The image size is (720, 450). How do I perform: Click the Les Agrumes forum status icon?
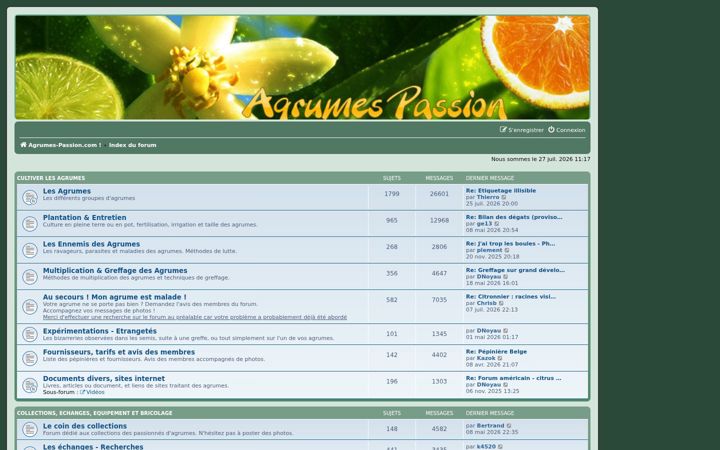[30, 197]
